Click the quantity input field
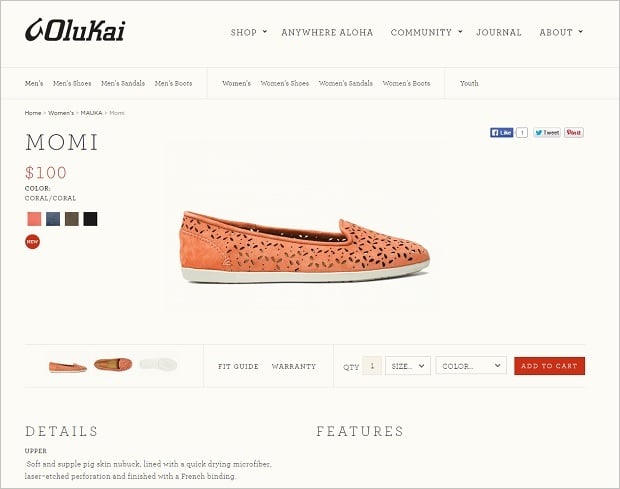This screenshot has width=620, height=489. tap(372, 366)
